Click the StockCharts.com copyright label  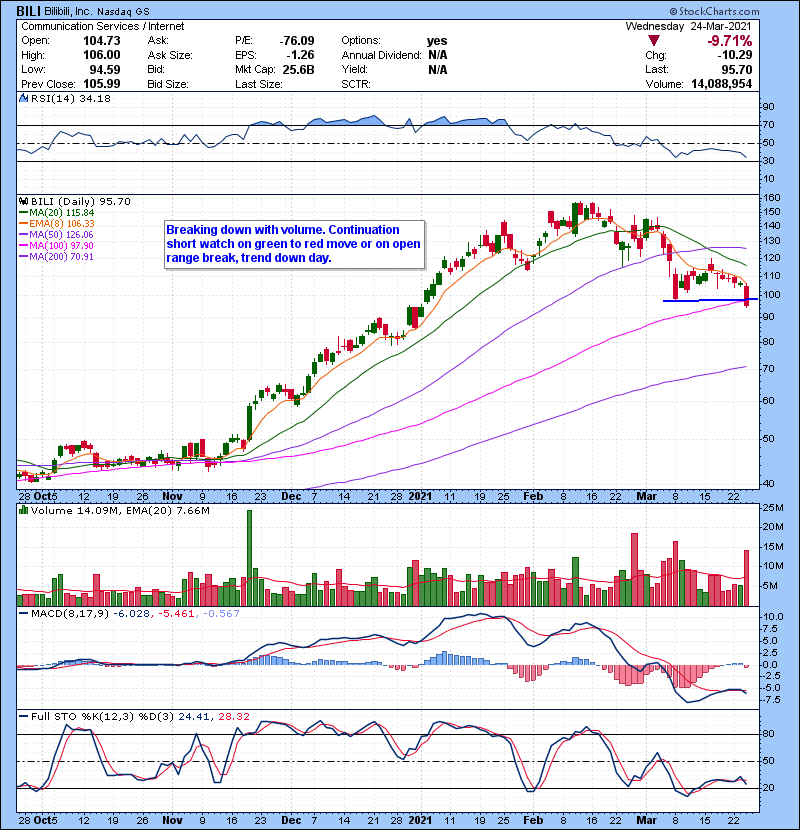coord(714,11)
